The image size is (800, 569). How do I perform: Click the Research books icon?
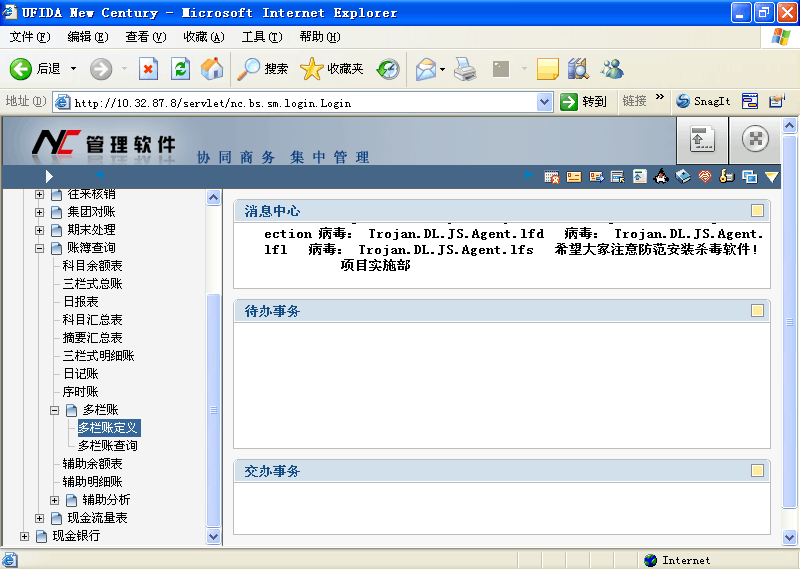(x=579, y=69)
